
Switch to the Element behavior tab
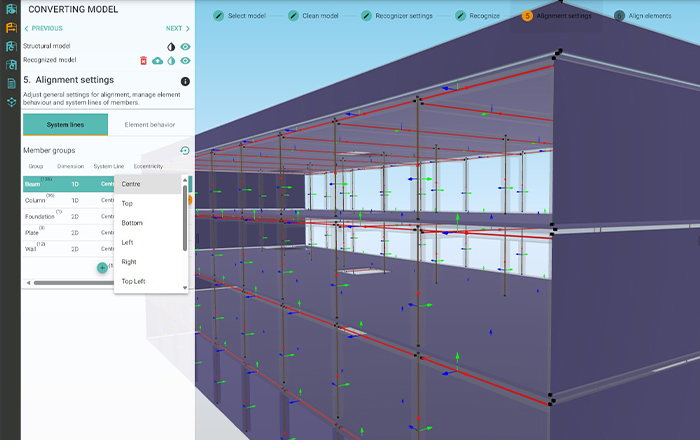coord(151,125)
